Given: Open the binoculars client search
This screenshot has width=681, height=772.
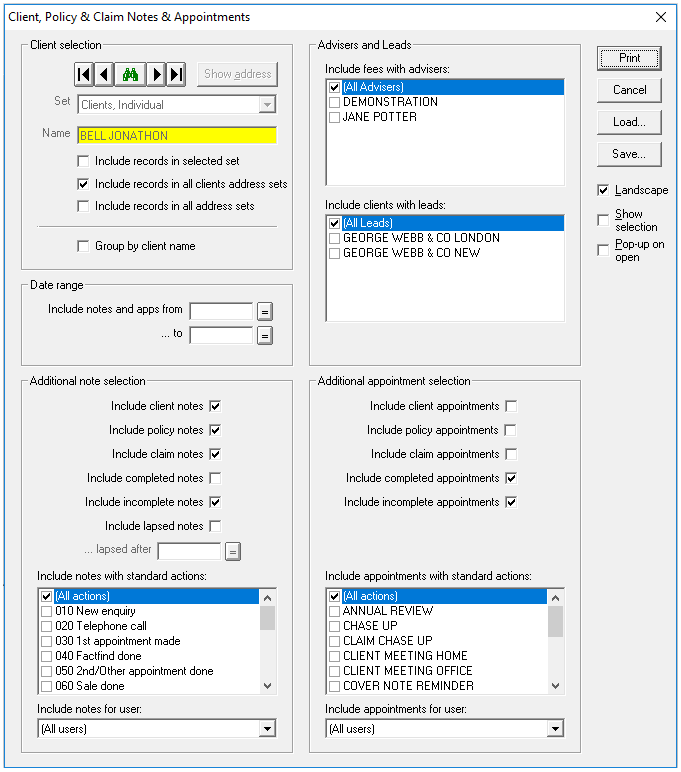Looking at the screenshot, I should point(130,74).
